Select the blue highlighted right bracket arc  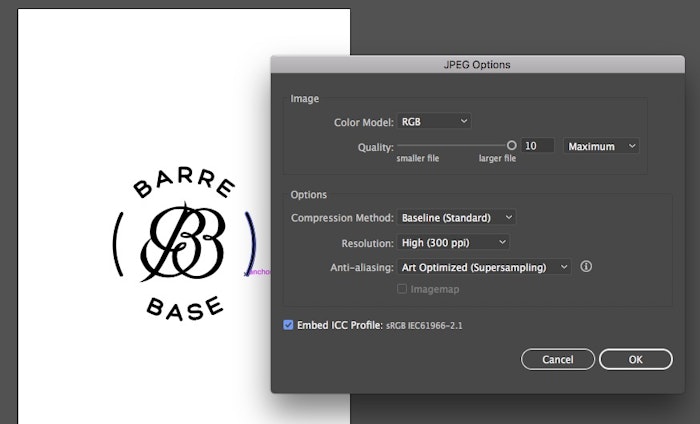(x=251, y=243)
